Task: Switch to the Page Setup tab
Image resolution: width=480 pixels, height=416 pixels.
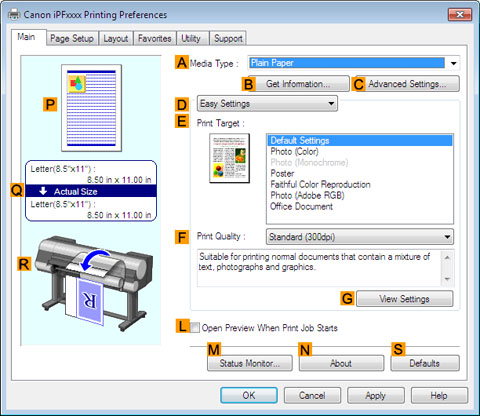Action: click(72, 38)
